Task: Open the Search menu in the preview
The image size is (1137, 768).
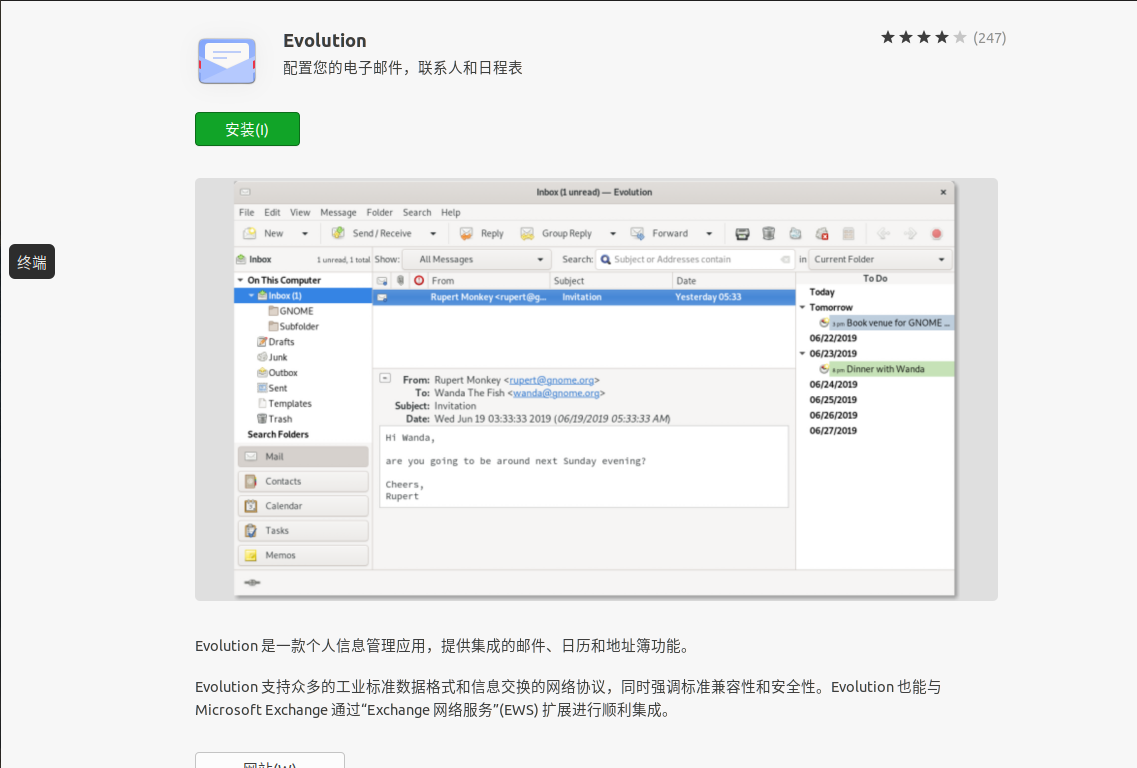Action: click(x=417, y=212)
